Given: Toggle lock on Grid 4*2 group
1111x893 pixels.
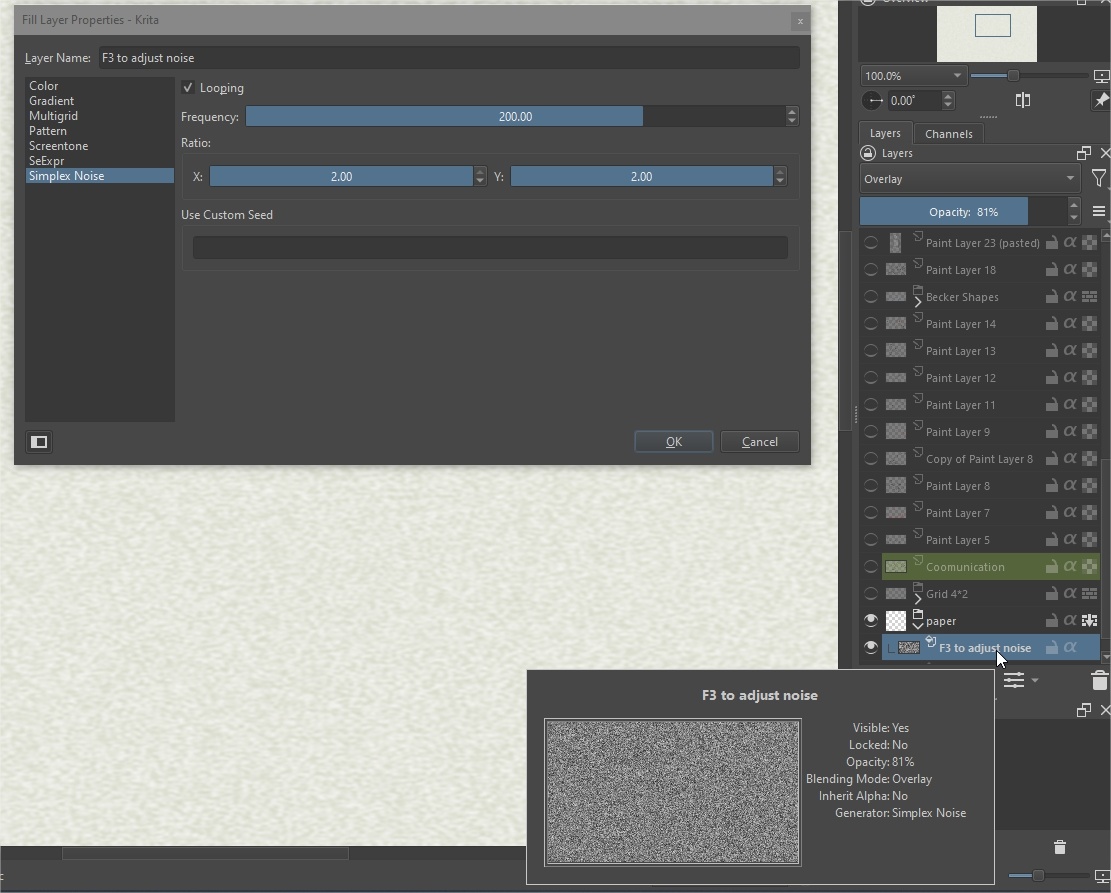Looking at the screenshot, I should tap(1052, 594).
